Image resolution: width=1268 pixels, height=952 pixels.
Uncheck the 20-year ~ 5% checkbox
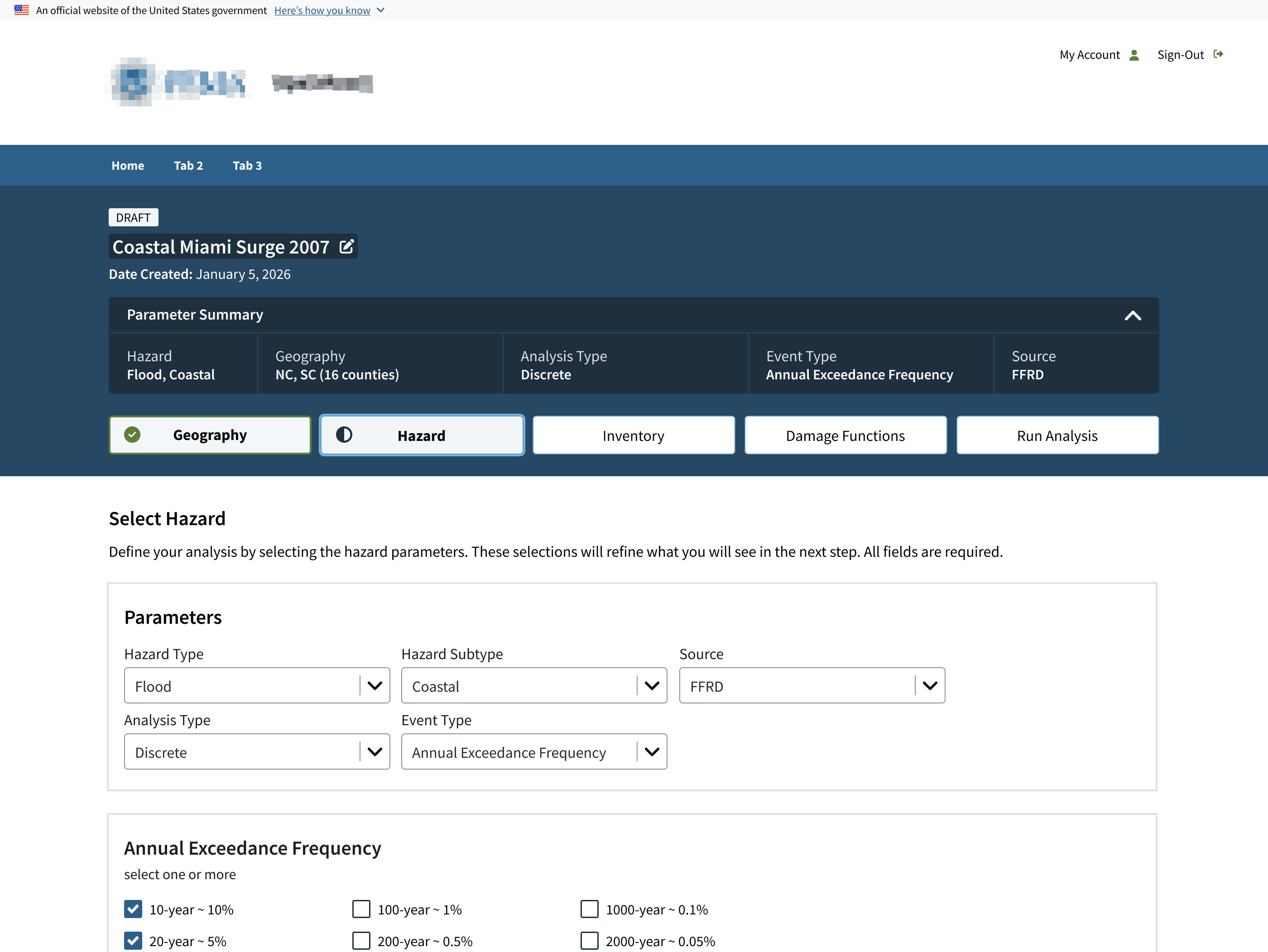pos(133,941)
